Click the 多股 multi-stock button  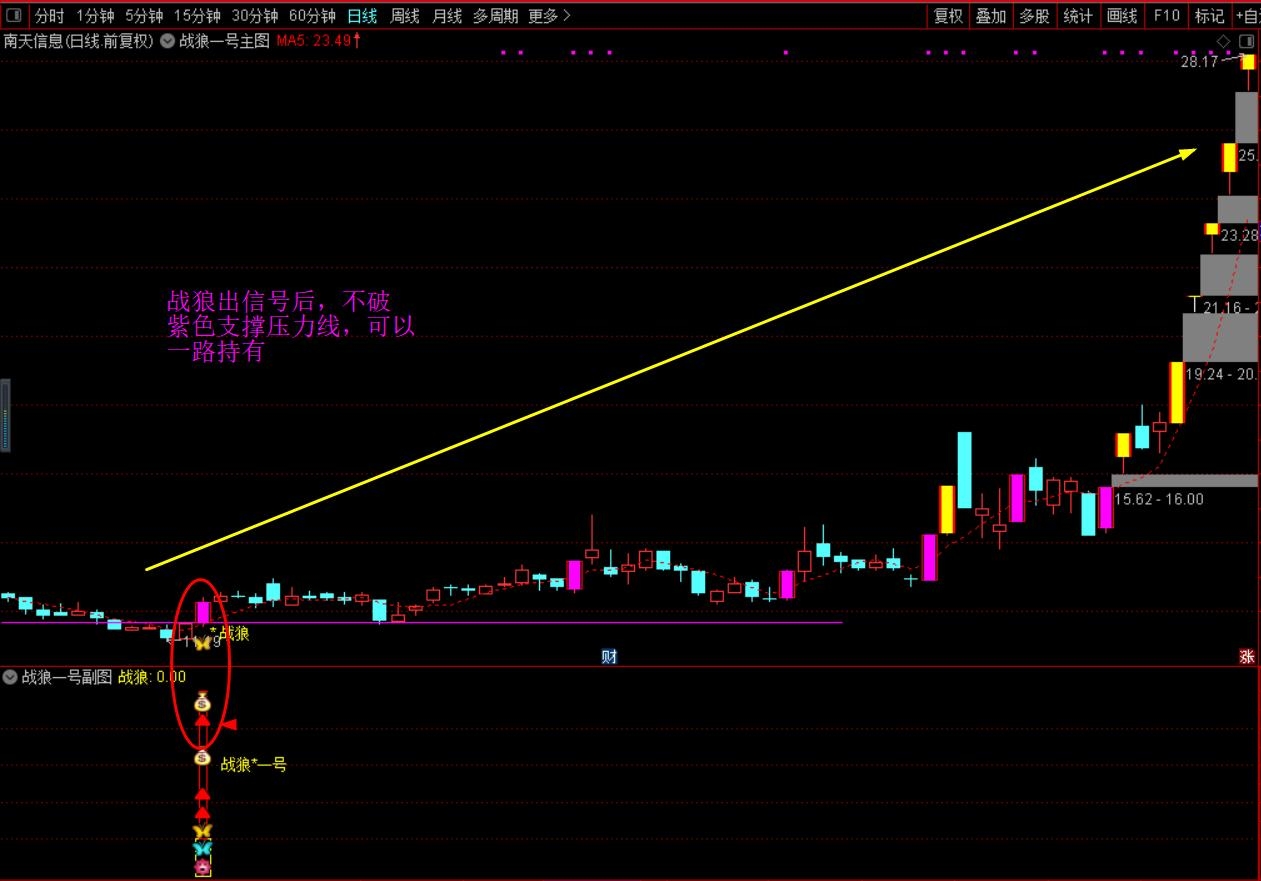(x=1034, y=15)
